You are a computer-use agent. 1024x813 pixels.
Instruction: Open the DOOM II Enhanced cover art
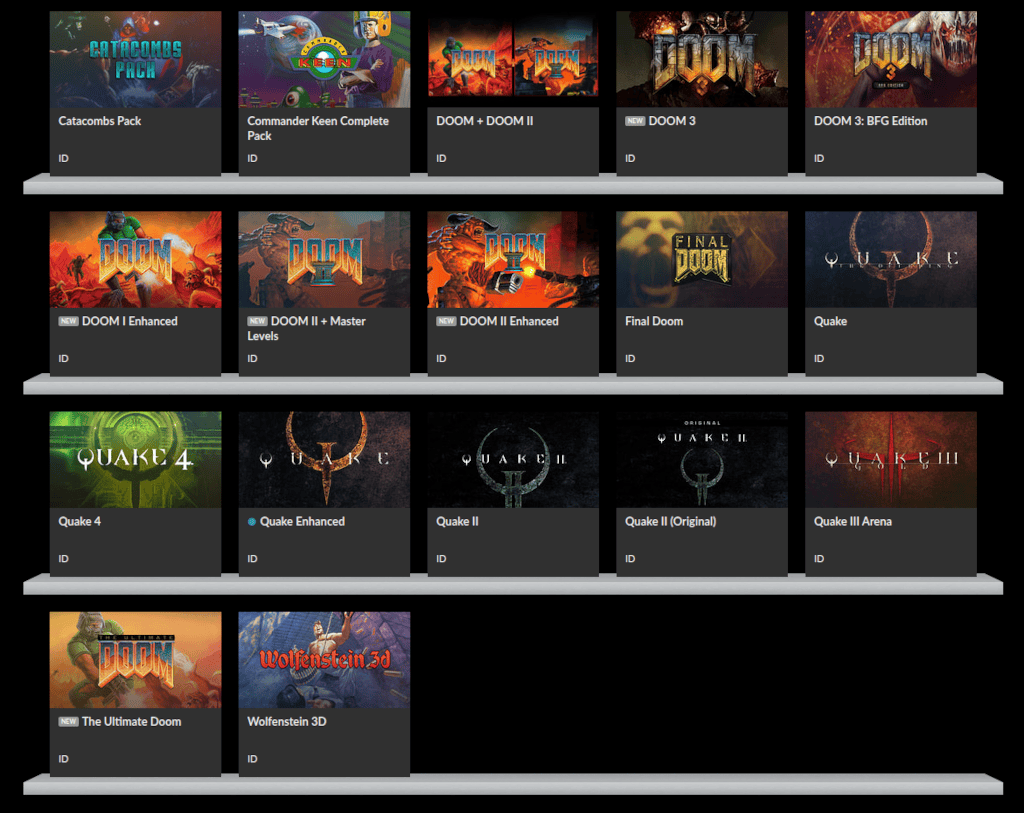pos(513,259)
